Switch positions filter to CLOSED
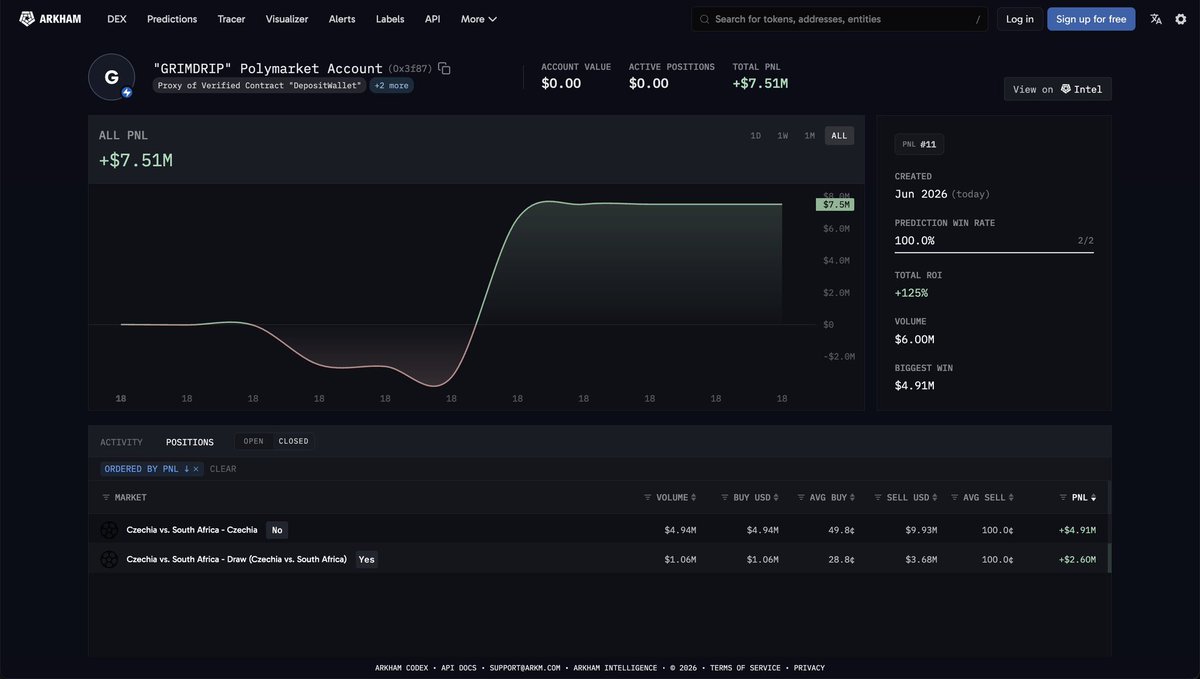The height and width of the screenshot is (679, 1200). click(x=294, y=441)
